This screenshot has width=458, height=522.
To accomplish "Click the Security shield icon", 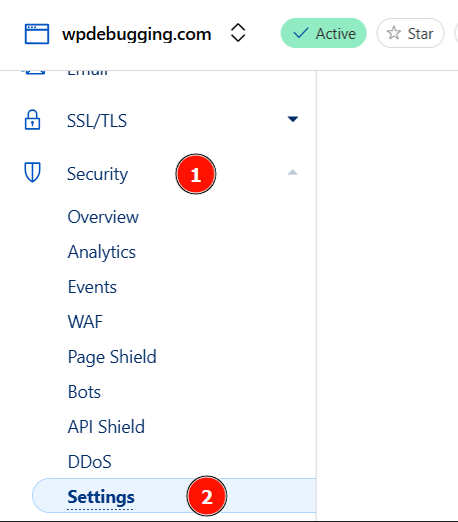I will tap(32, 172).
